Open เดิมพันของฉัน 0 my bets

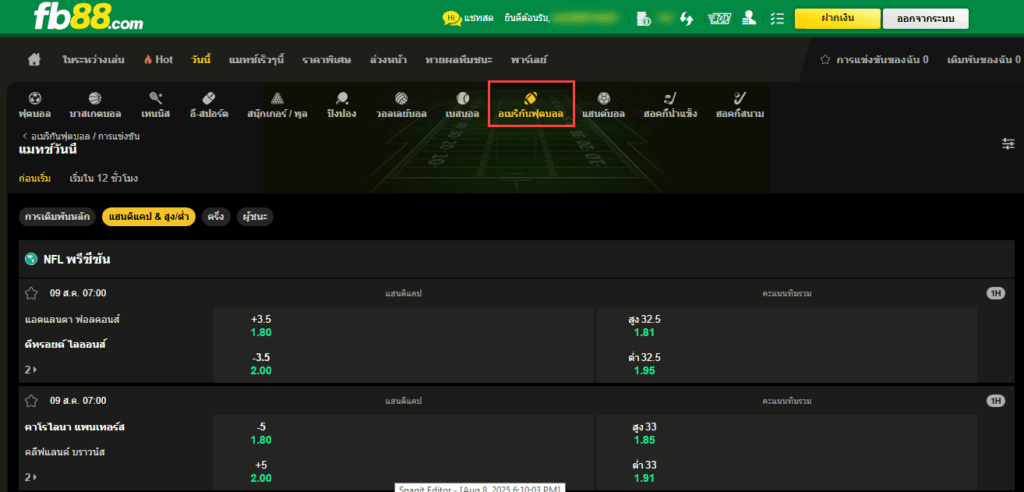click(984, 59)
